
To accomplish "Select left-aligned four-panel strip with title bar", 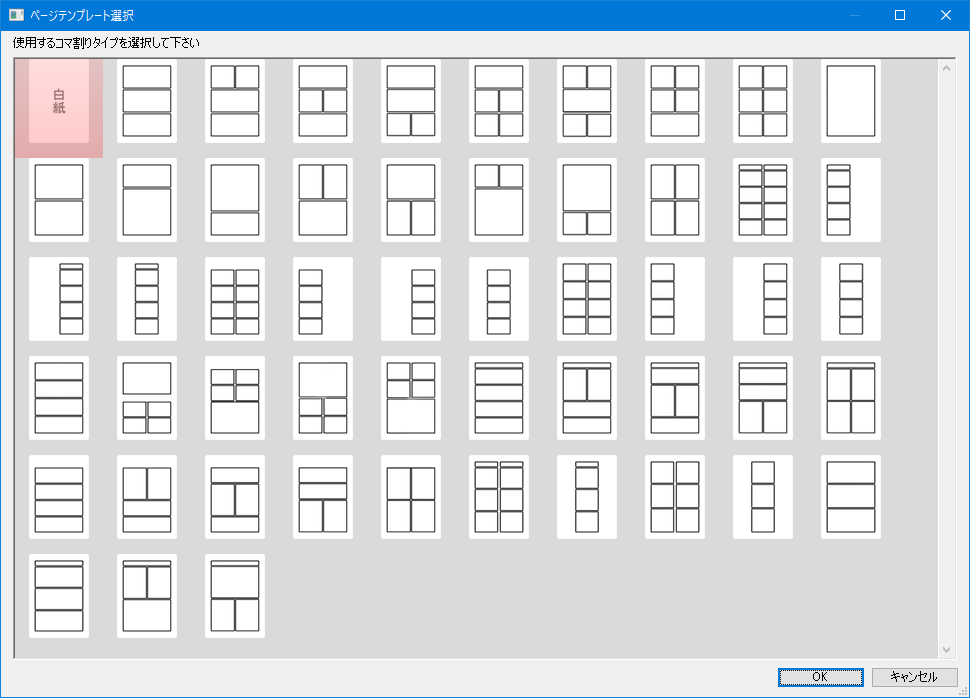I will pos(851,200).
